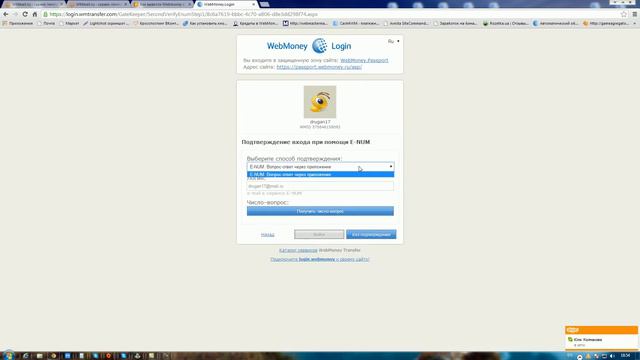The width and height of the screenshot is (640, 360).
Task: Open the Rozetka.ua bookmark
Action: point(506,23)
